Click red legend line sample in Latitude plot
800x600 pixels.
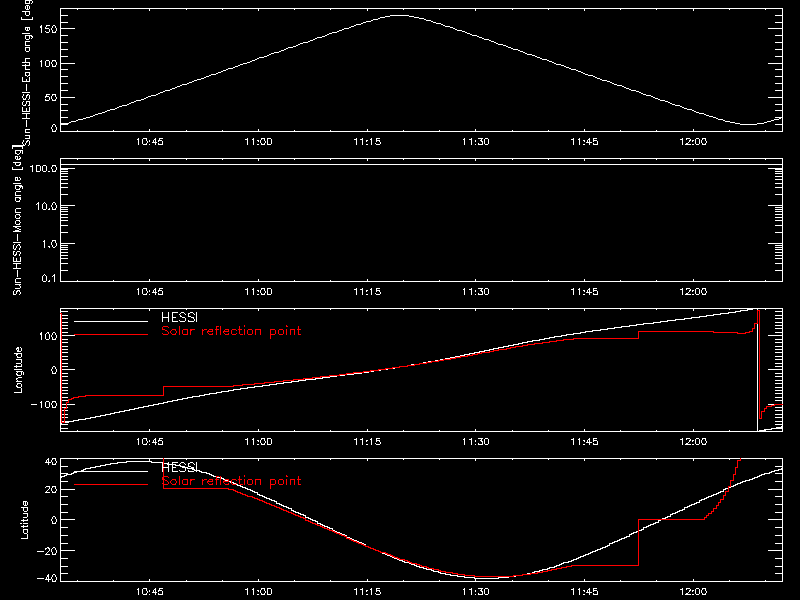(x=111, y=484)
